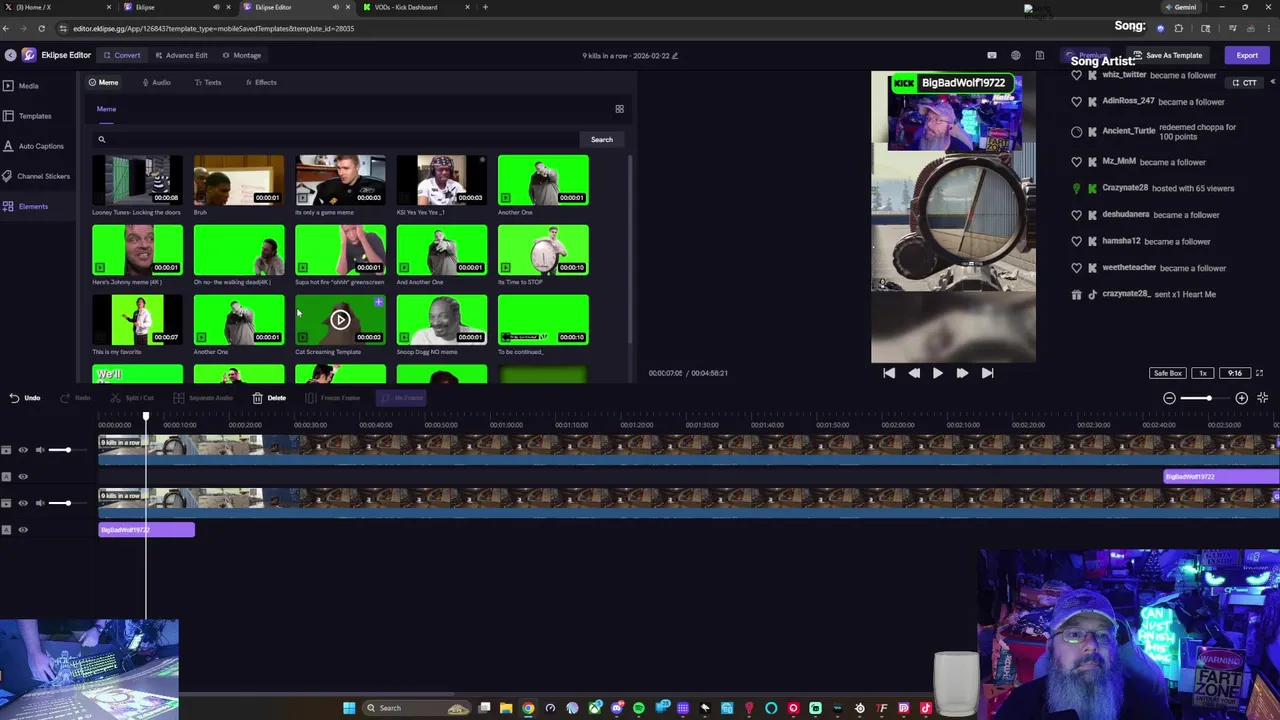Image resolution: width=1280 pixels, height=720 pixels.
Task: Zoom out the timeline with minus icon
Action: tap(1169, 398)
